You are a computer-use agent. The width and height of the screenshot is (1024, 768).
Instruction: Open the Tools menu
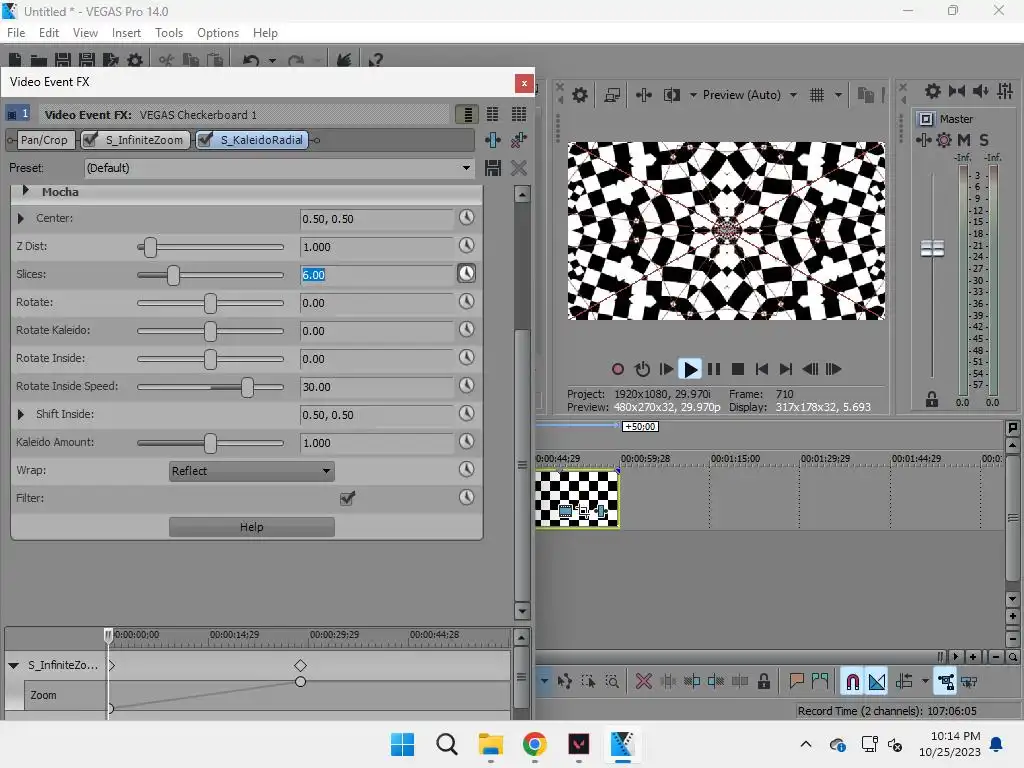pyautogui.click(x=168, y=33)
